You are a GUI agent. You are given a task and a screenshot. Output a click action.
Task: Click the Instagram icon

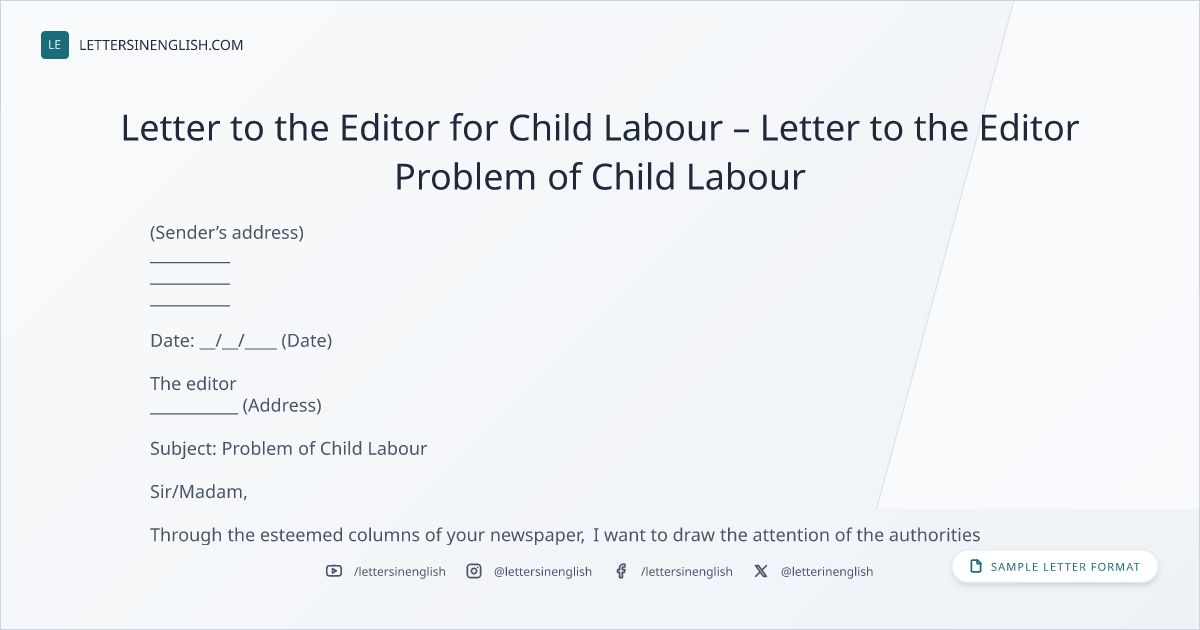click(x=474, y=571)
